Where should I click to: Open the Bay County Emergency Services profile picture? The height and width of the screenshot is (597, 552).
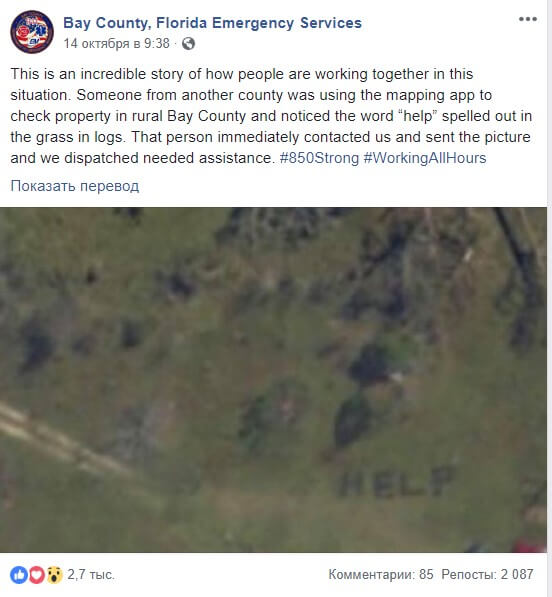pos(32,32)
